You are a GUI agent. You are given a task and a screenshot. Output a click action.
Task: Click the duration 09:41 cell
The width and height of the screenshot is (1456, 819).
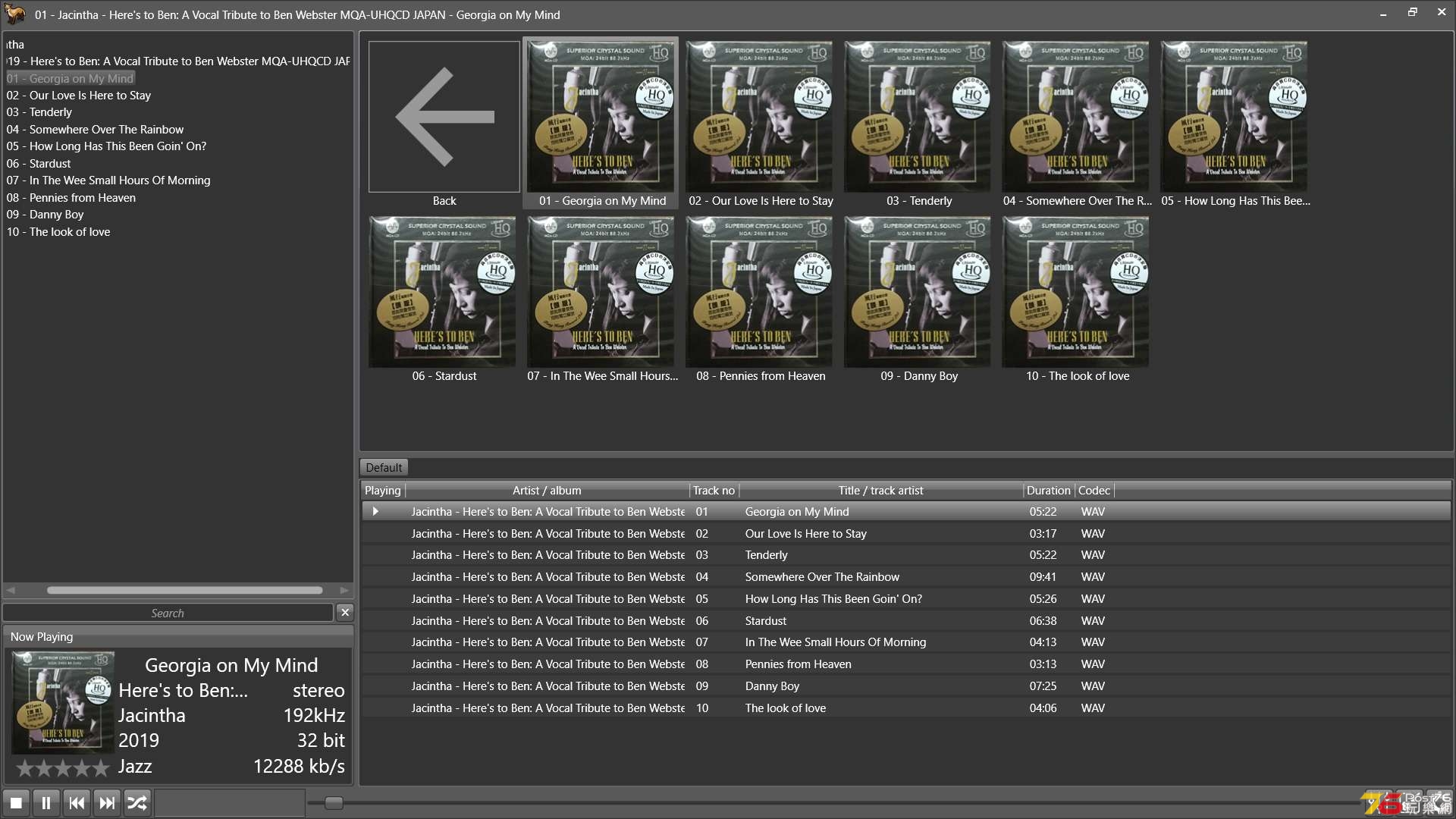coord(1043,577)
